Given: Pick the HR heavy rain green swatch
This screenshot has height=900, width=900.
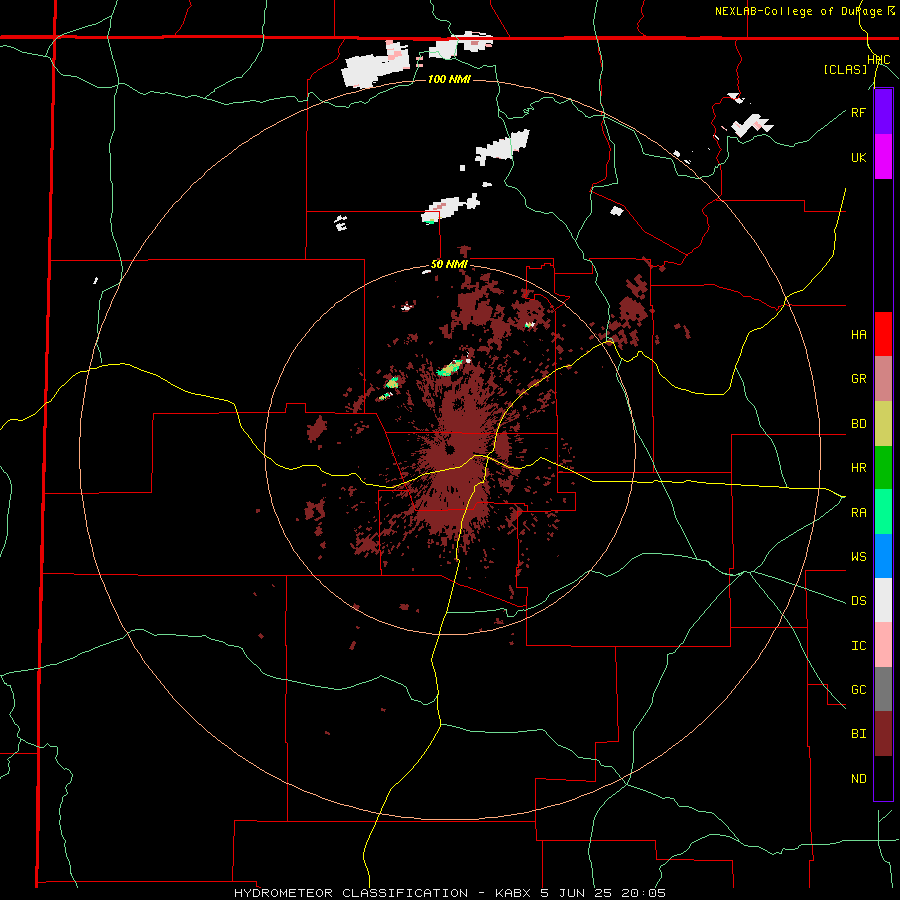Looking at the screenshot, I should coord(883,468).
